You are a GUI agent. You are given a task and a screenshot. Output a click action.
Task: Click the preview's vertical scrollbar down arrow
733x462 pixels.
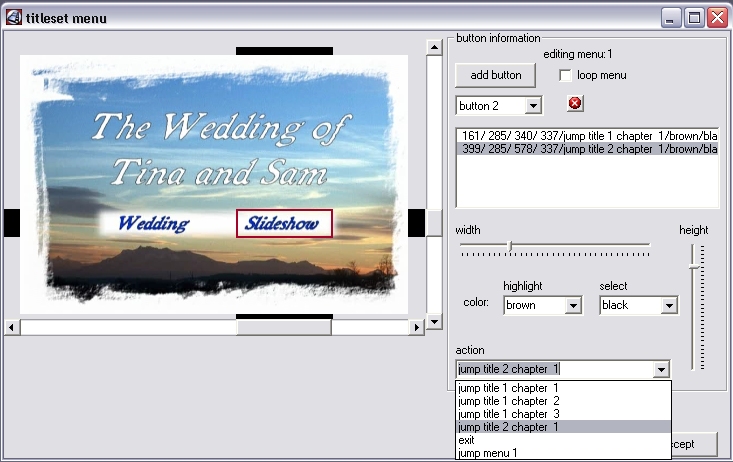point(434,322)
